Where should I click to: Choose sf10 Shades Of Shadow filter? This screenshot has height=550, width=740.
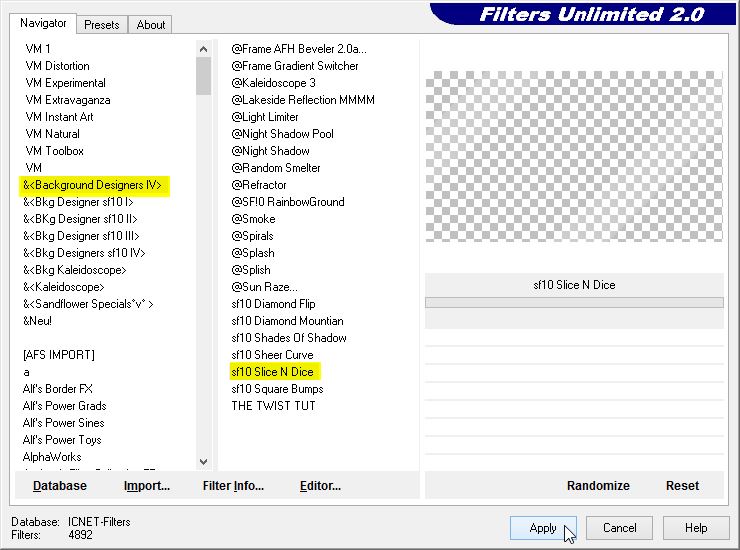point(289,338)
